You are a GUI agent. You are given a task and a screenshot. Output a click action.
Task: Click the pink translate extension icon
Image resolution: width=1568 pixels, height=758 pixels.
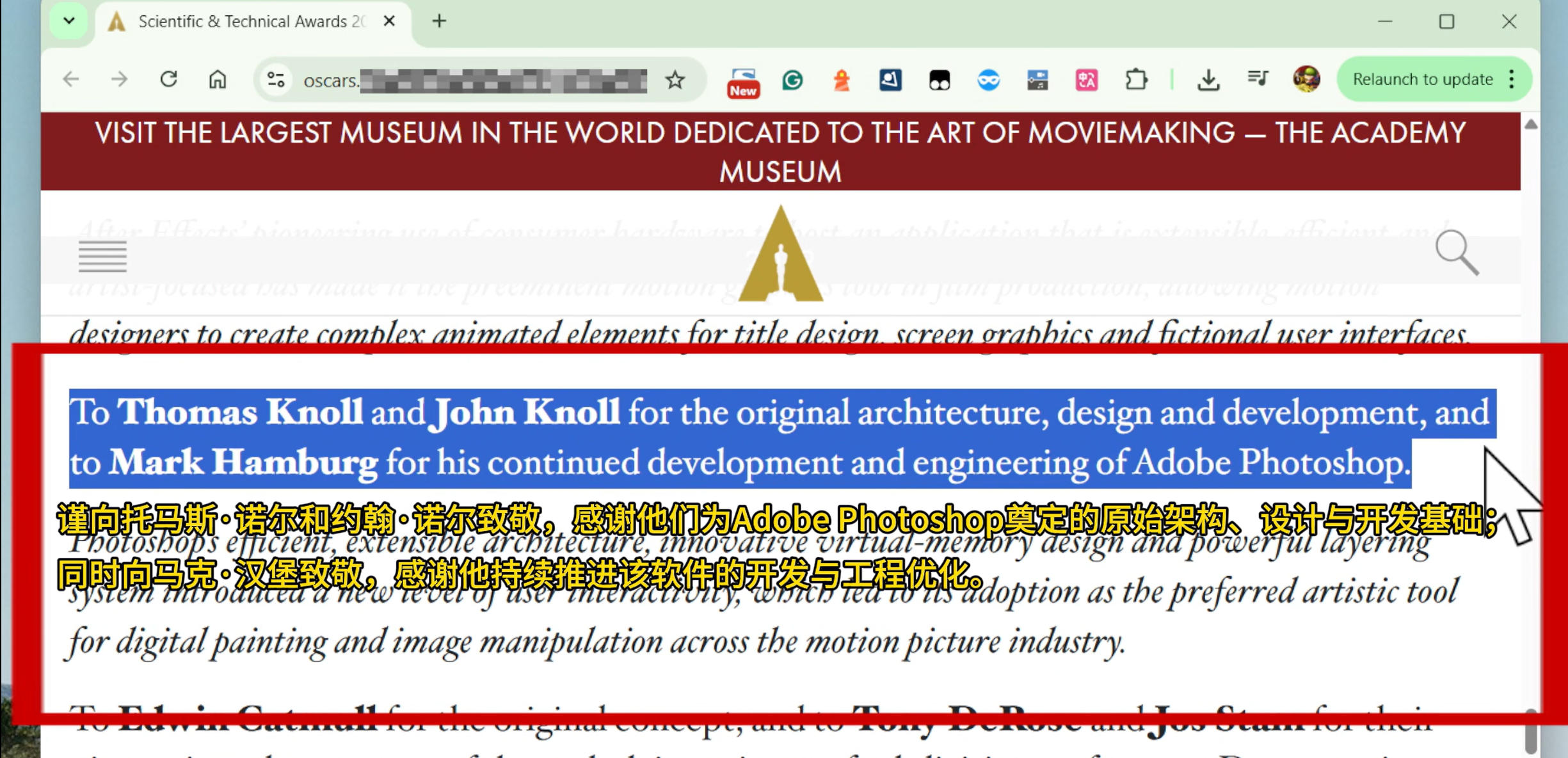click(x=1086, y=80)
